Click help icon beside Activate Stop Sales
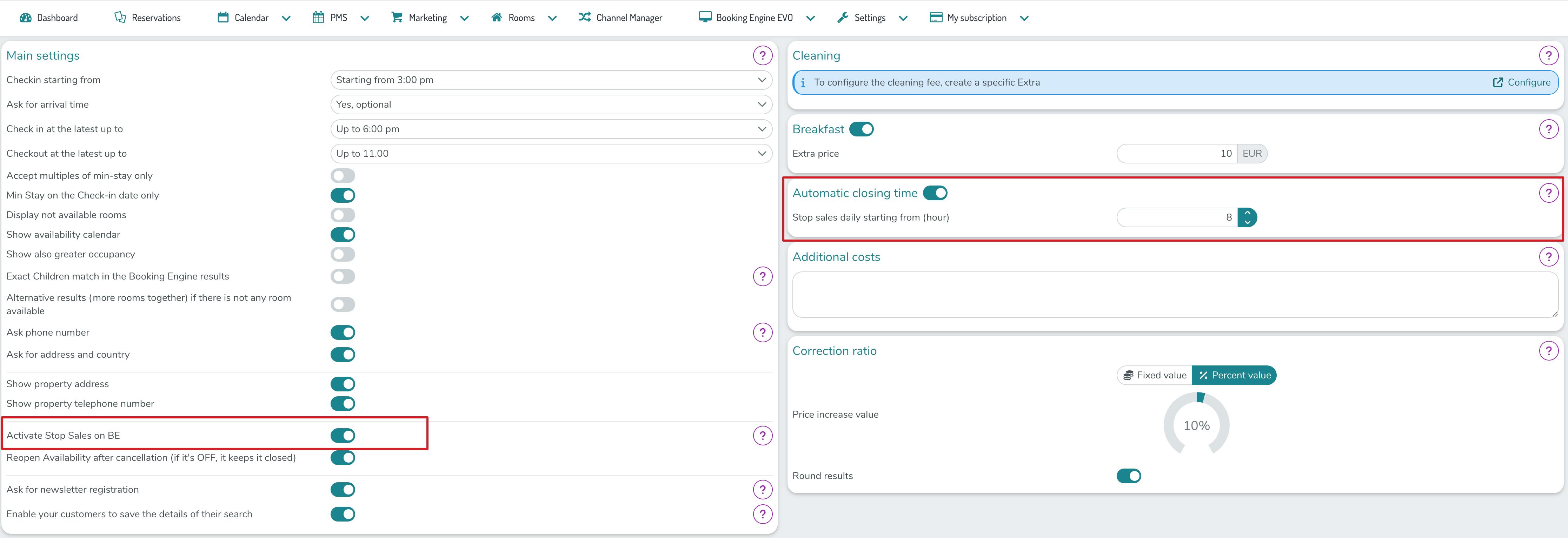Viewport: 1568px width, 538px height. (x=762, y=435)
